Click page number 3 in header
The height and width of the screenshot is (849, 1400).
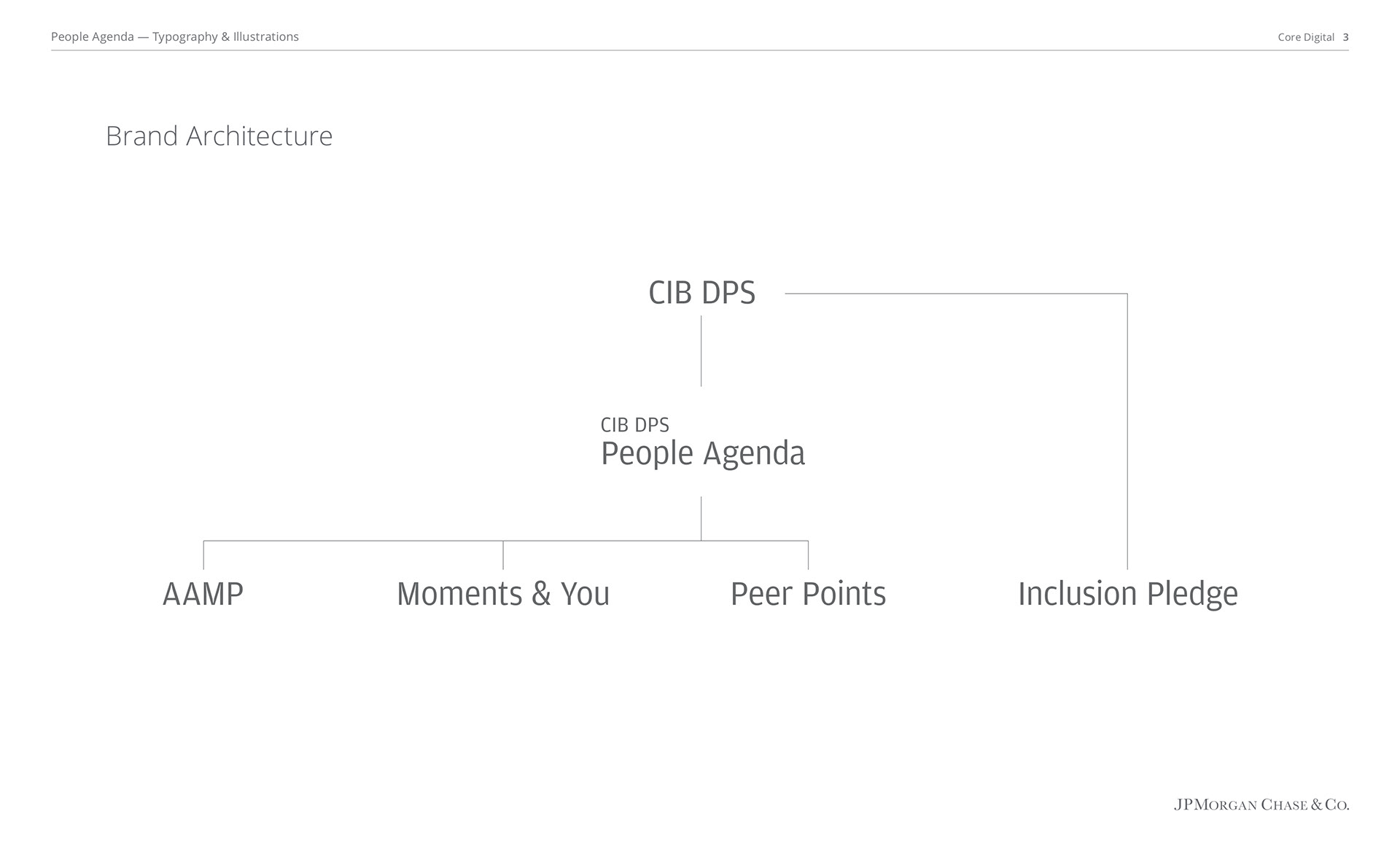tap(1345, 37)
